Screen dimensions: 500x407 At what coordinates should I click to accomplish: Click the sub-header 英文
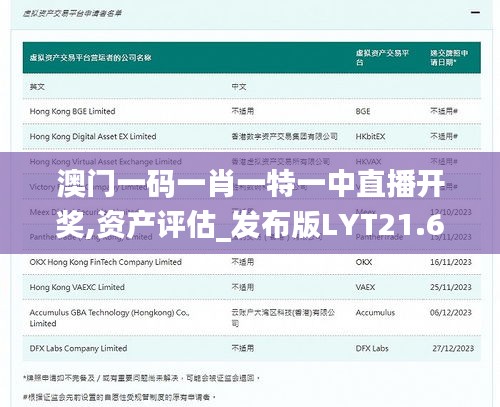(37, 87)
